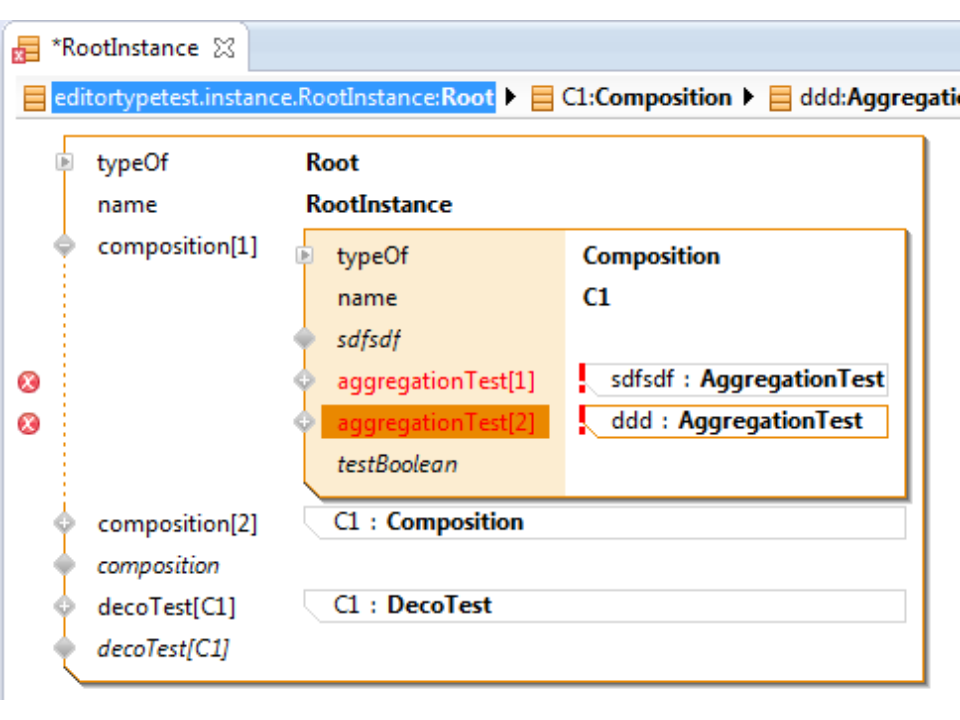Image resolution: width=960 pixels, height=720 pixels.
Task: Expand the Root typeOf row
Action: tap(65, 163)
